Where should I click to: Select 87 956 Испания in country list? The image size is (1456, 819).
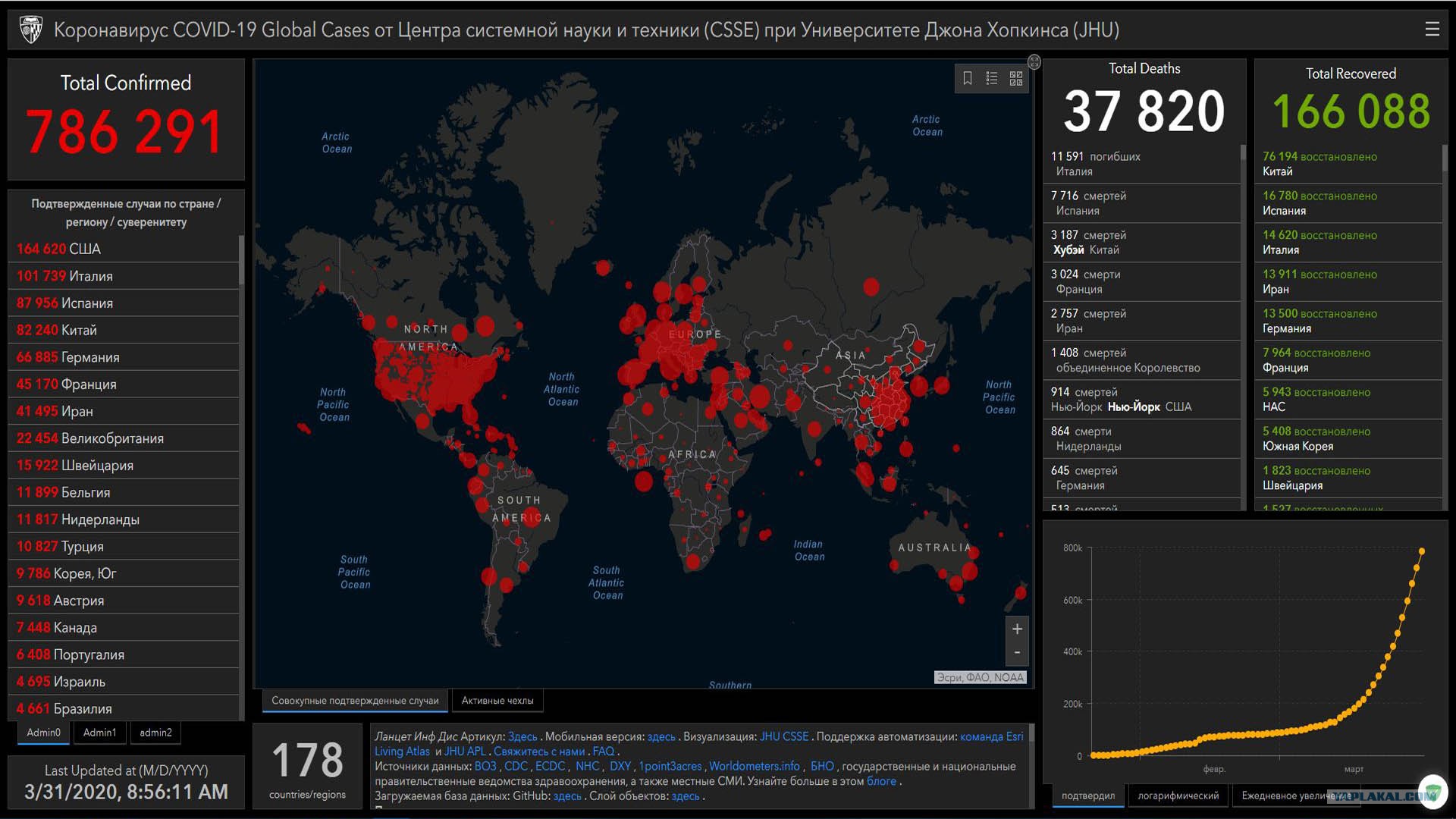124,303
